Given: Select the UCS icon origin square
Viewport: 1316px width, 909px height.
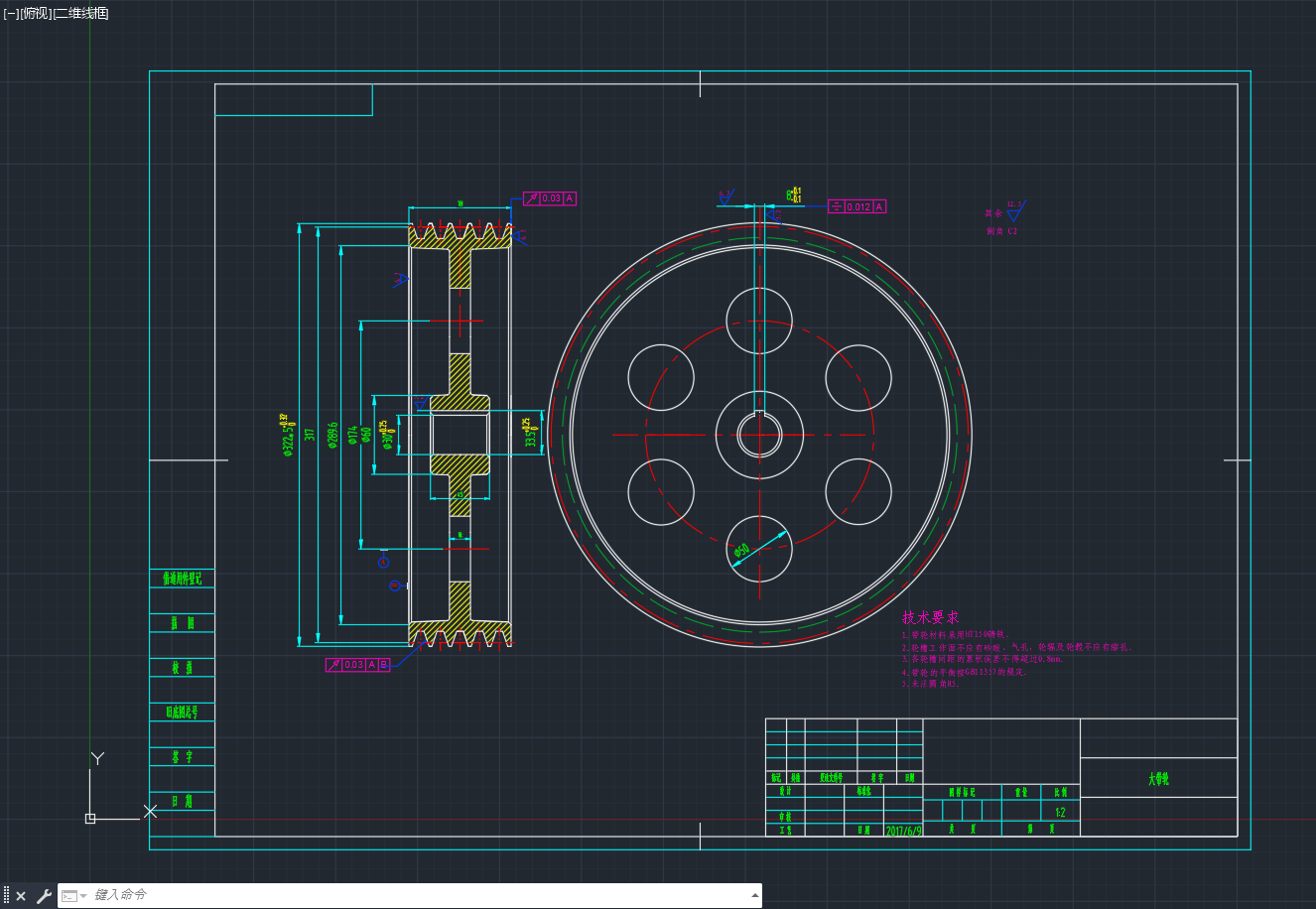Looking at the screenshot, I should [x=90, y=819].
